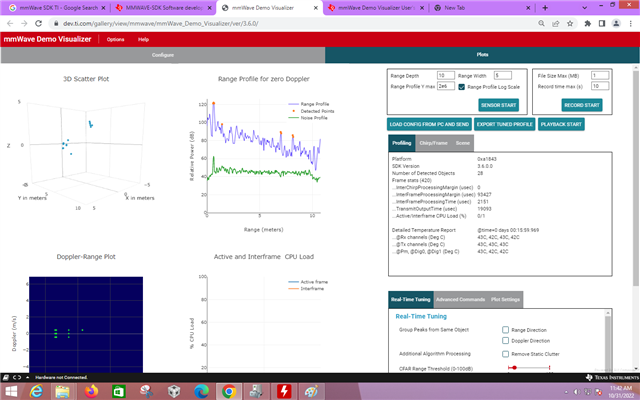Click the site lock icon in address bar
The width and height of the screenshot is (640, 400).
click(x=56, y=23)
